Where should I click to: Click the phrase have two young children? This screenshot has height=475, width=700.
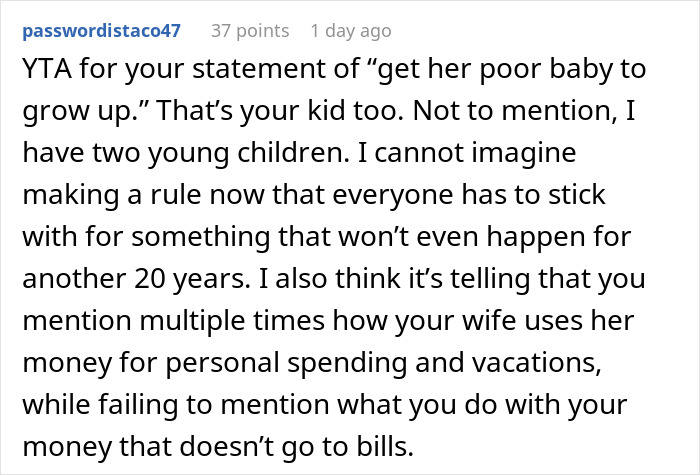tap(186, 153)
